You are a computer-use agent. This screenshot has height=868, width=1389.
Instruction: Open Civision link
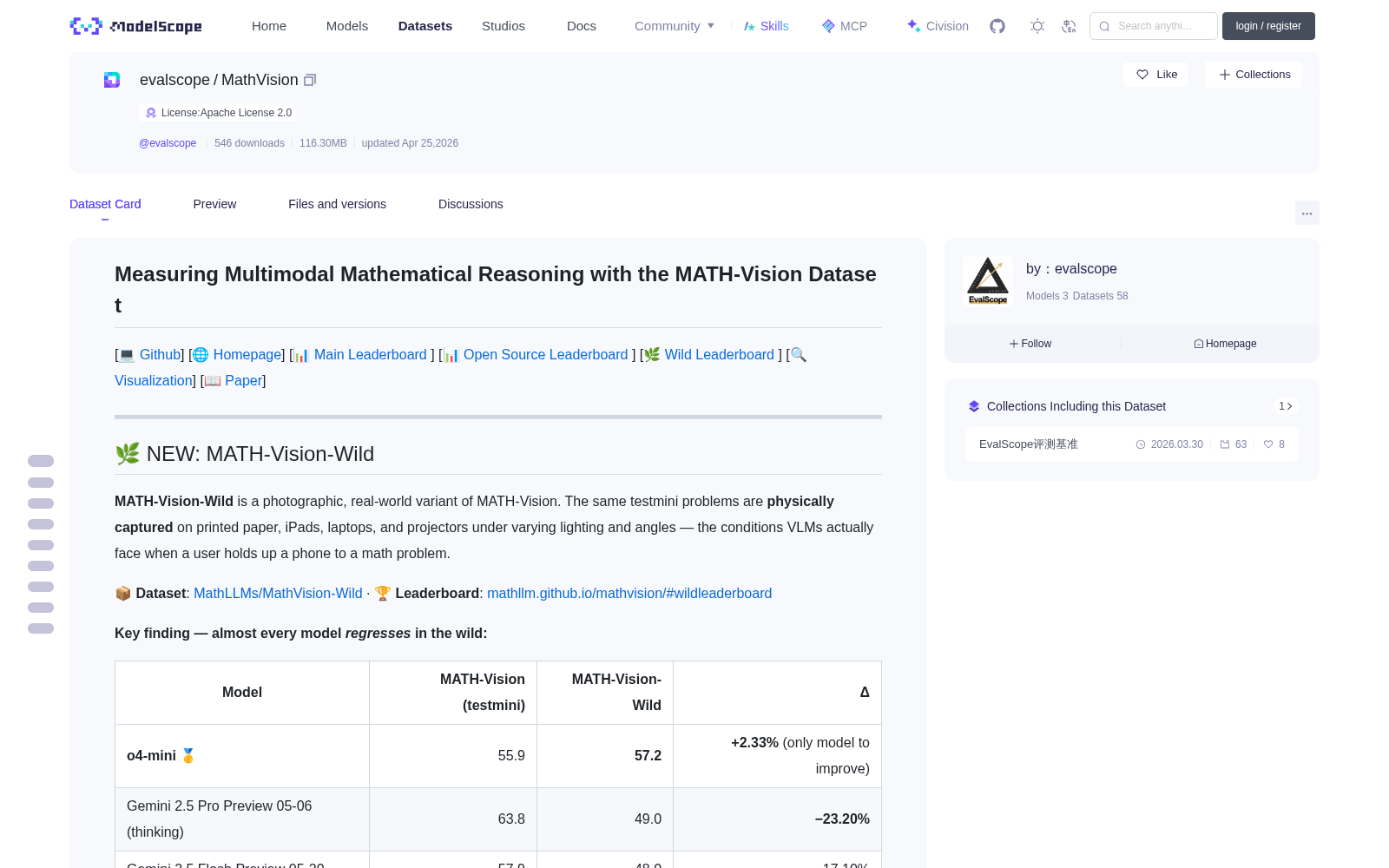[938, 26]
